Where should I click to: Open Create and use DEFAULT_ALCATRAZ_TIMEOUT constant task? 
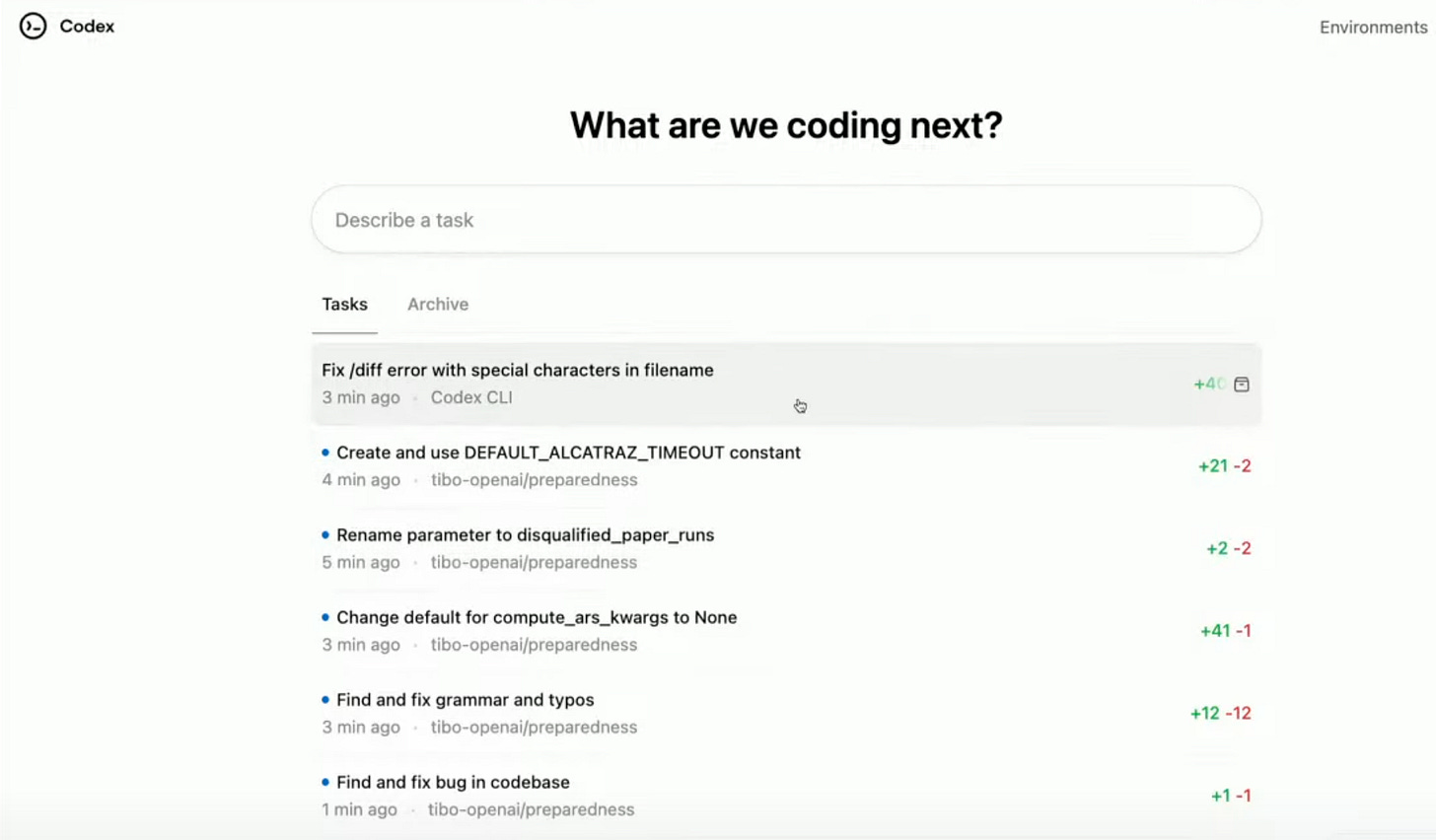click(786, 466)
